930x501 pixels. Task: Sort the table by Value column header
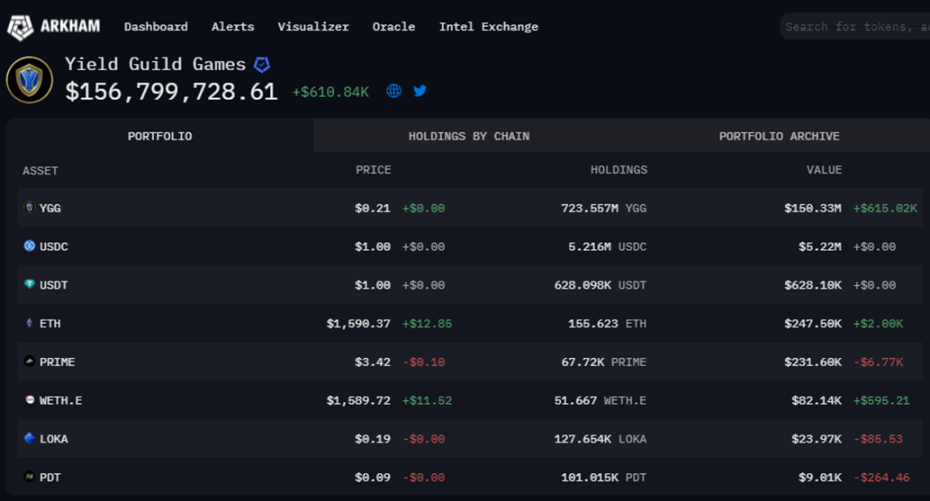pyautogui.click(x=824, y=170)
